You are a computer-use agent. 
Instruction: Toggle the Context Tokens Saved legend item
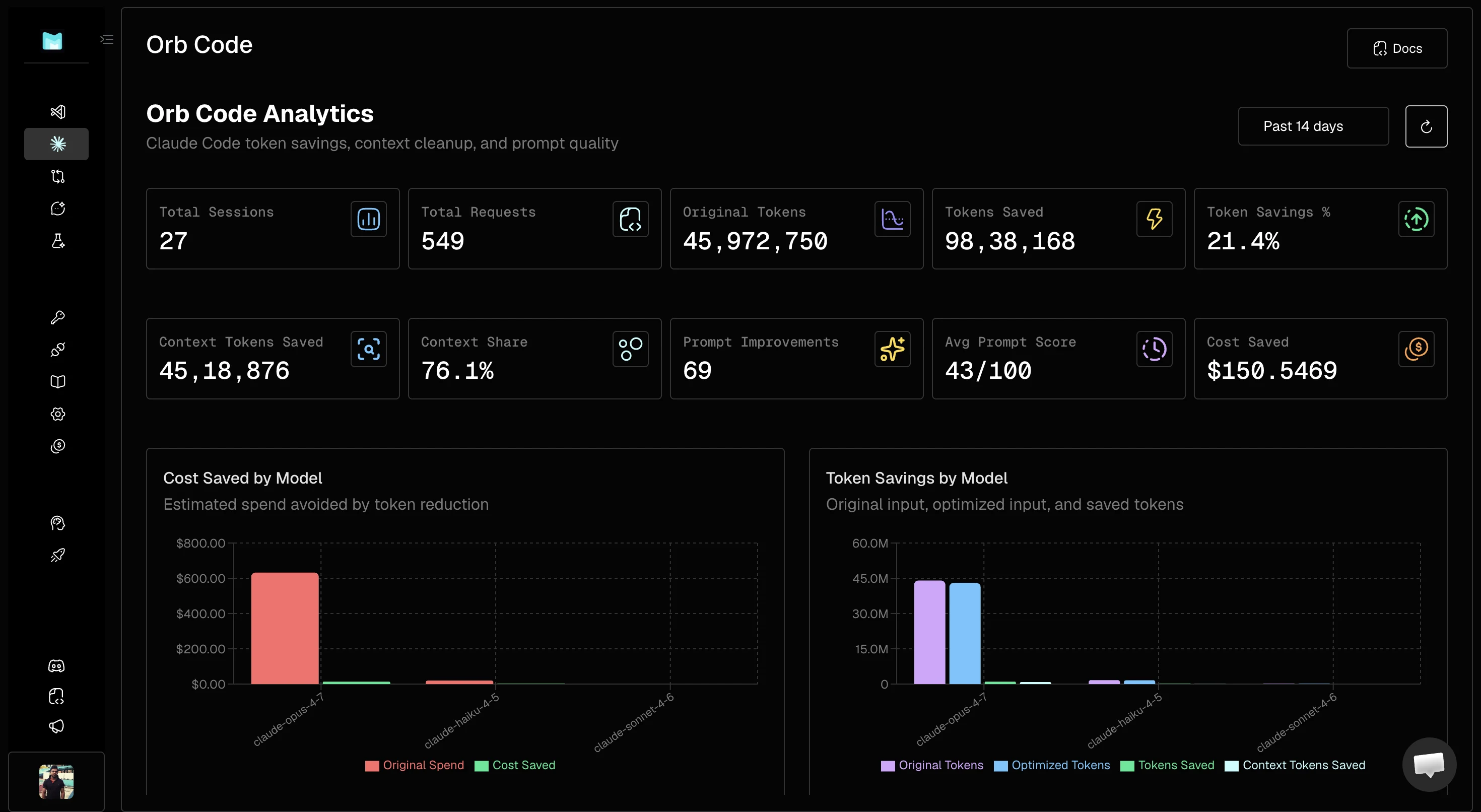(1295, 766)
